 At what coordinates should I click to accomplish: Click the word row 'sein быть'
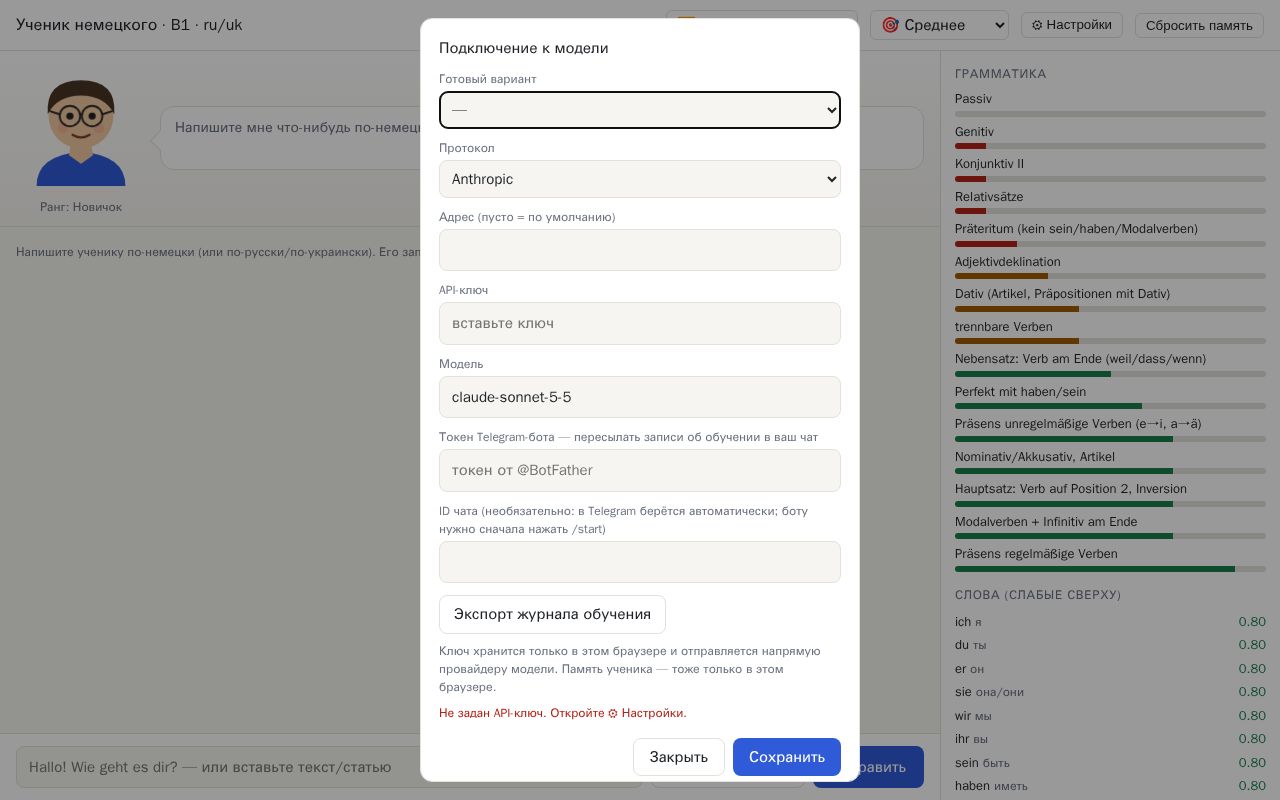1110,763
